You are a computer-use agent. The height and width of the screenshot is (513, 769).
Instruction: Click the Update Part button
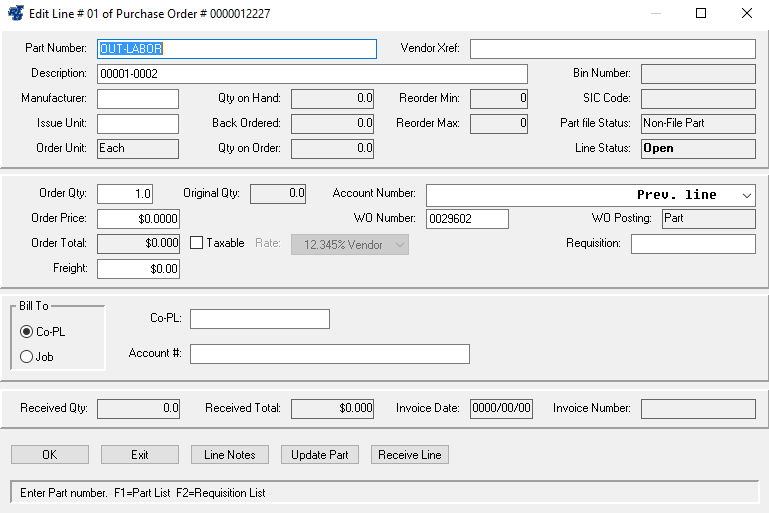point(320,455)
